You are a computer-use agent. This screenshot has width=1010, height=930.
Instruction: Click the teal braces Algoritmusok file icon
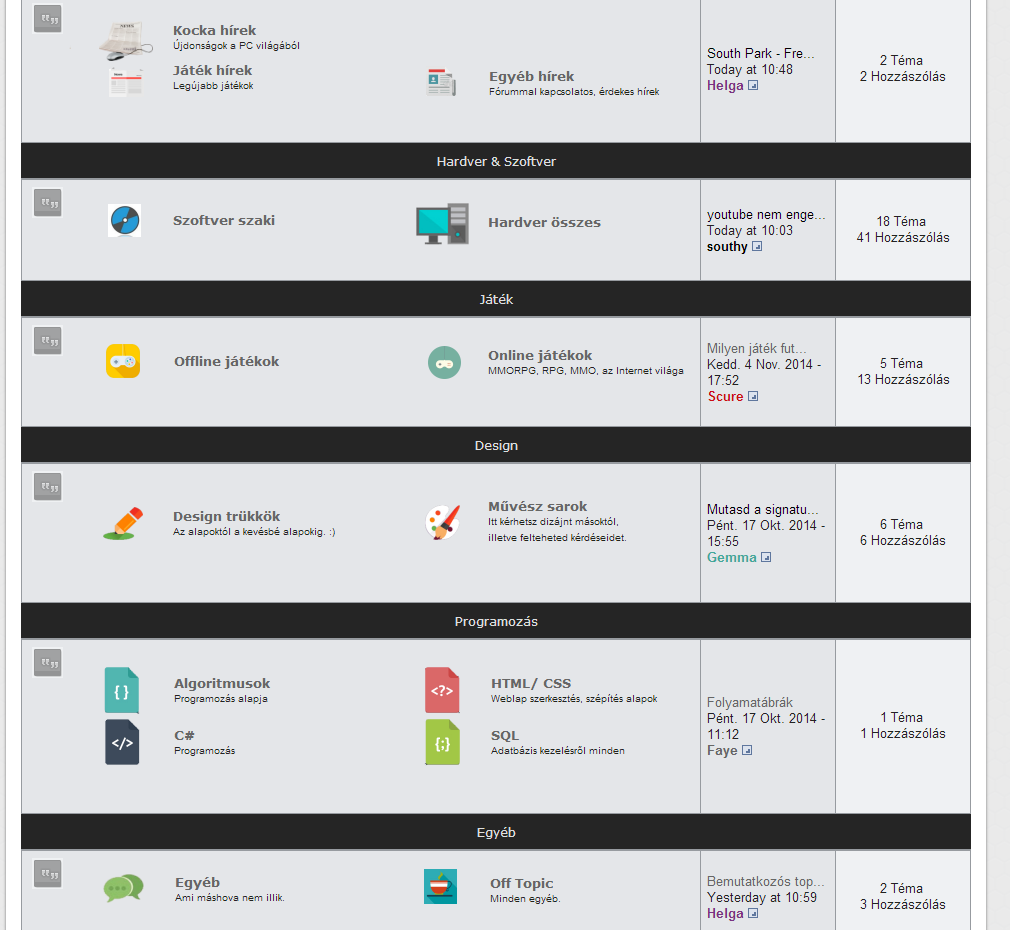[x=122, y=690]
